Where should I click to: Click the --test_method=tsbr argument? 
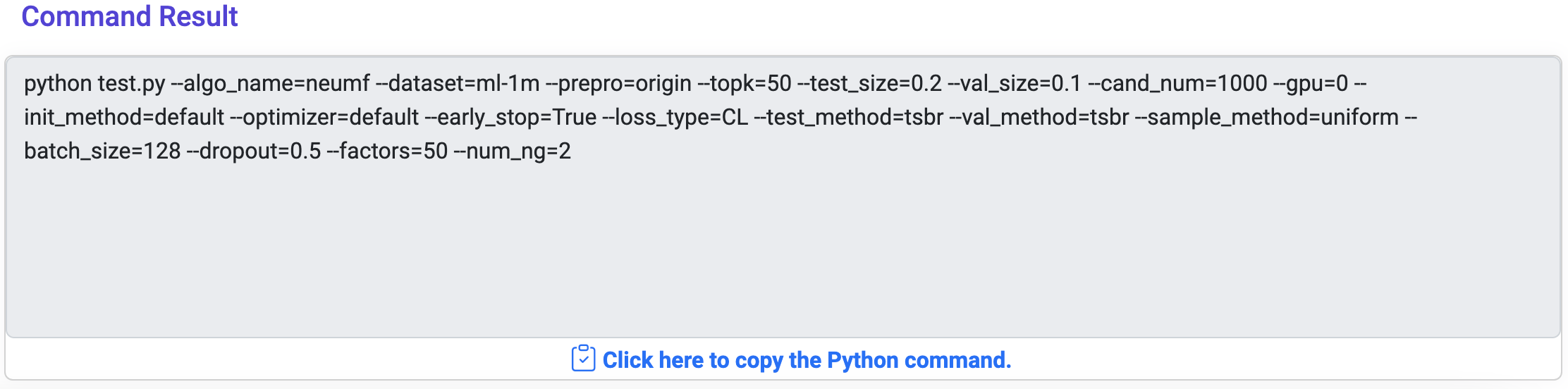tap(849, 118)
